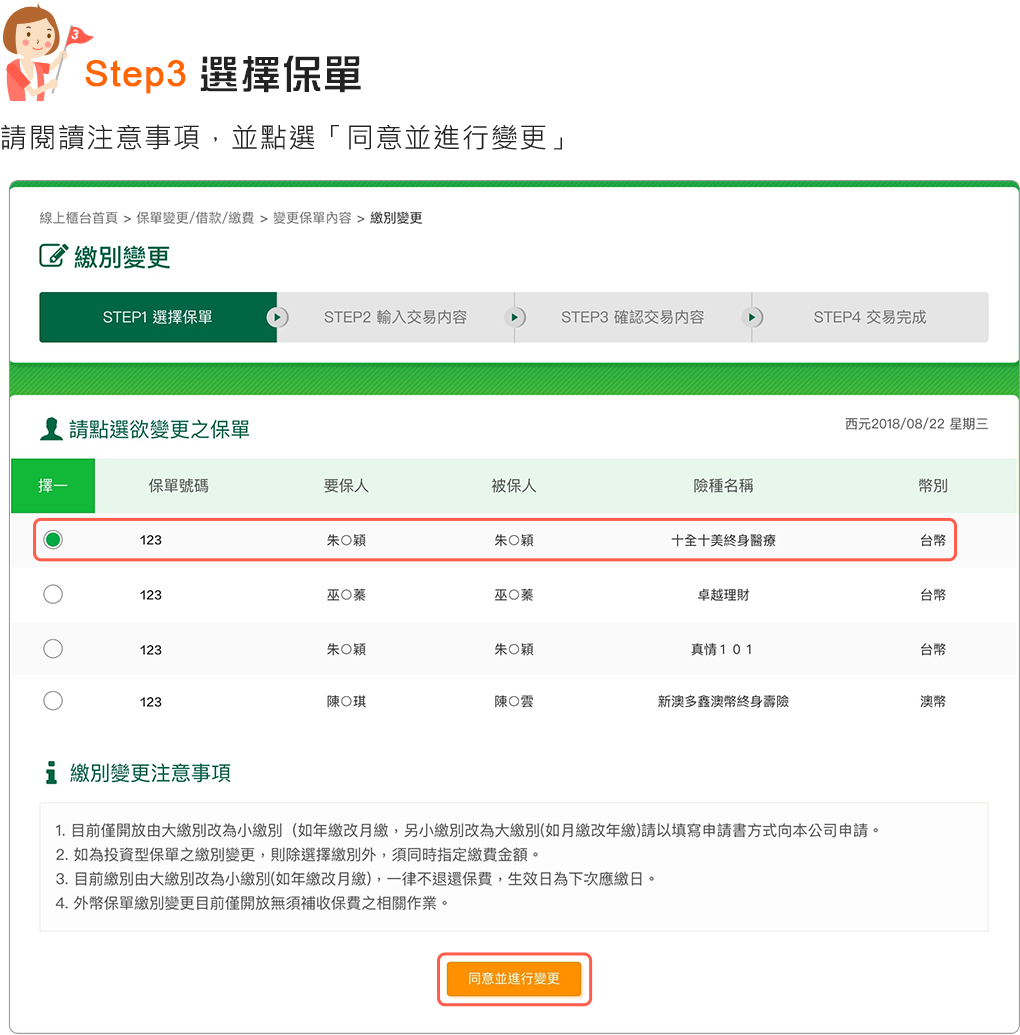Select the STEP3 確認交易內容 step tab
1020x1035 pixels.
[x=632, y=317]
